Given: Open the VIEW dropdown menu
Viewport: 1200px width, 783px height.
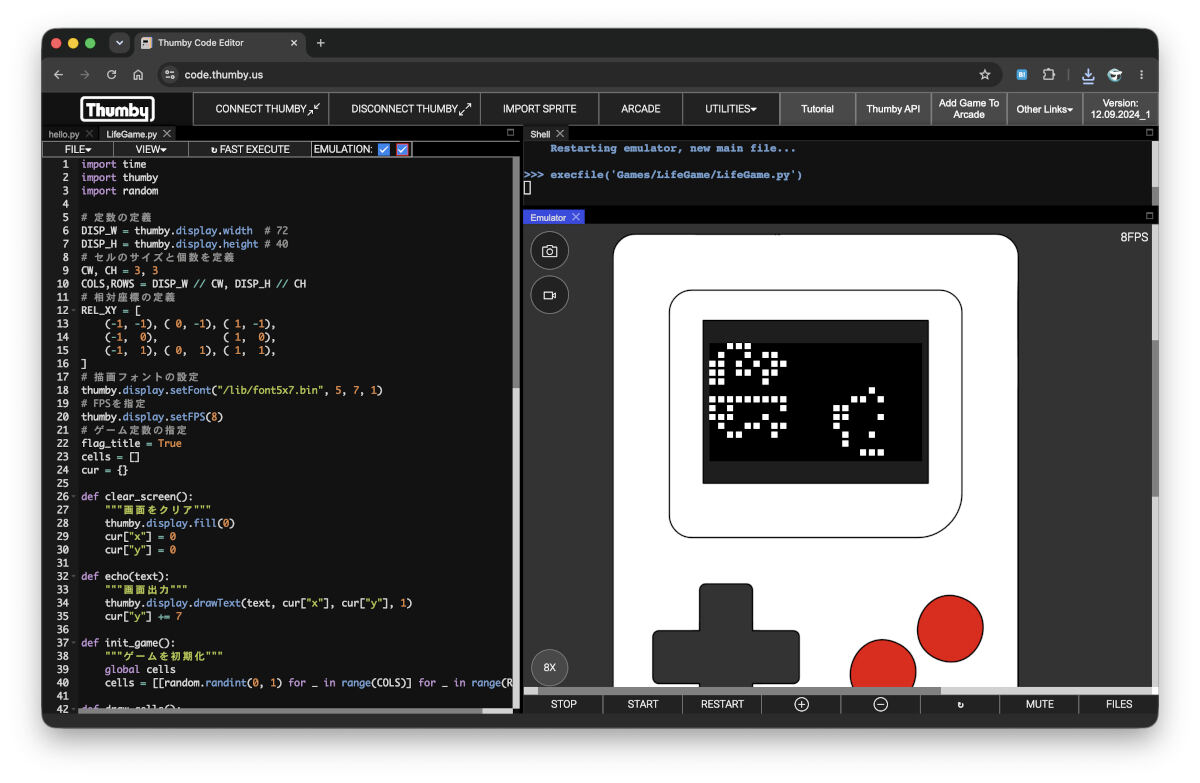Looking at the screenshot, I should pos(150,149).
